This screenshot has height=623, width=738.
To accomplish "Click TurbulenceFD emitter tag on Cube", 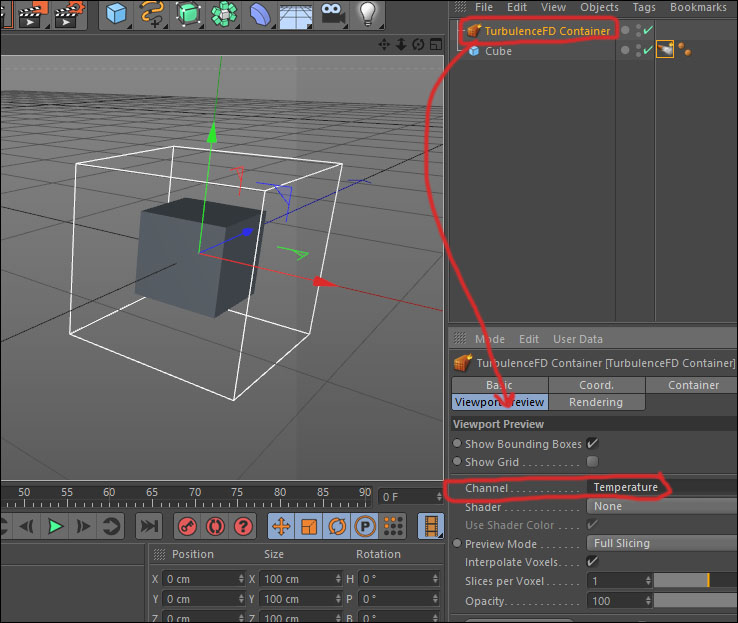I will pos(665,49).
